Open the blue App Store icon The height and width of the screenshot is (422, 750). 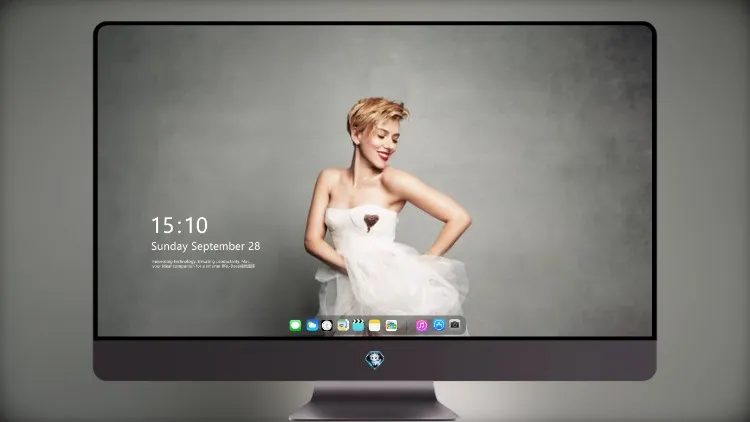point(439,325)
